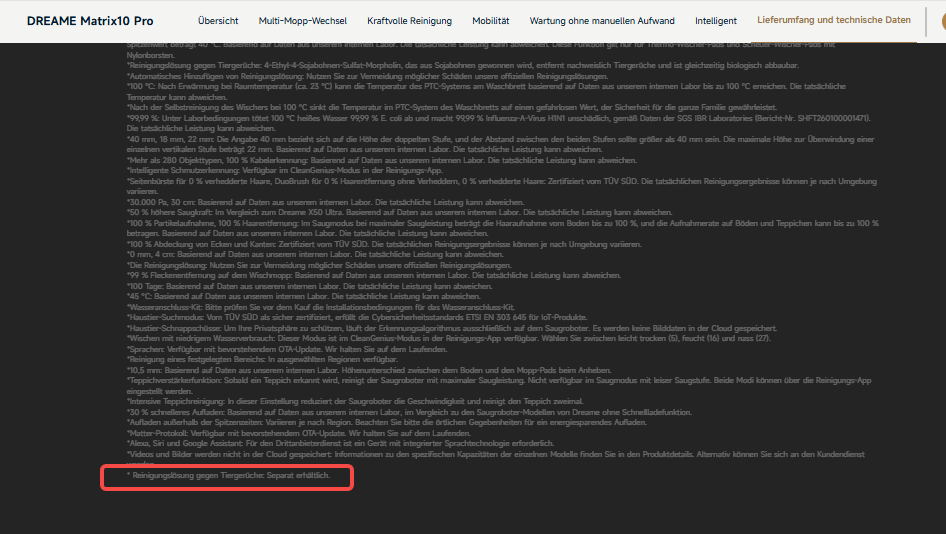Click the footnote starting '*30.000 Pa, 30 cm'
Image resolution: width=946 pixels, height=534 pixels.
pyautogui.click(x=325, y=202)
